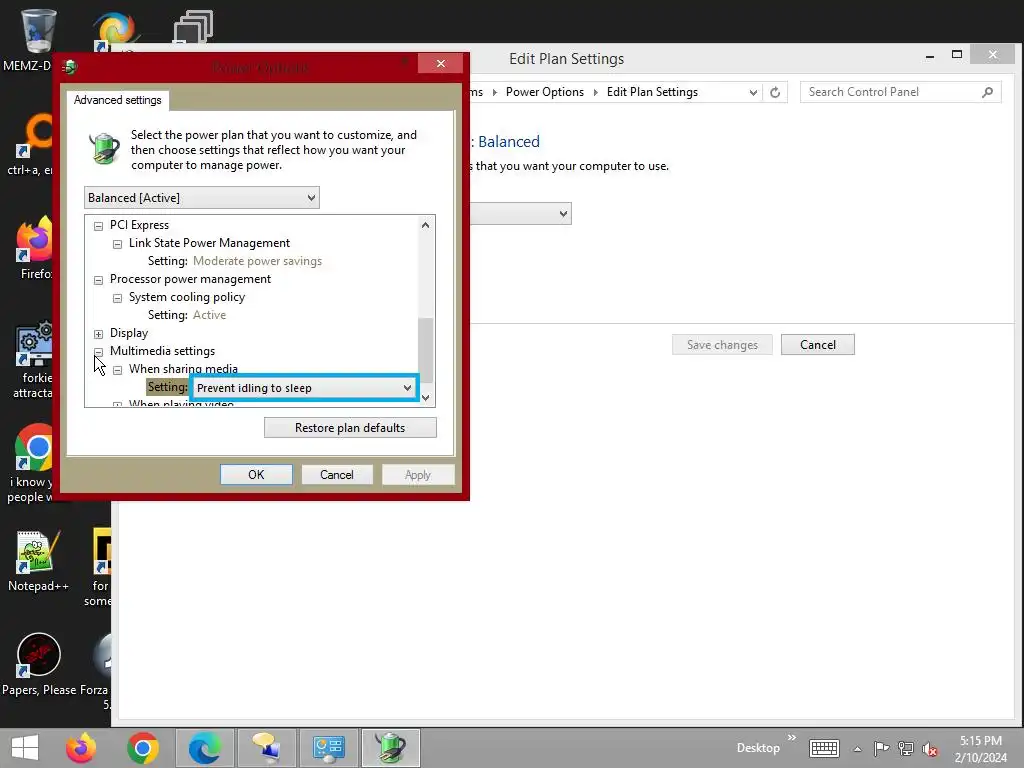Click the settings tree scroll down arrow
This screenshot has height=768, width=1024.
pos(426,397)
